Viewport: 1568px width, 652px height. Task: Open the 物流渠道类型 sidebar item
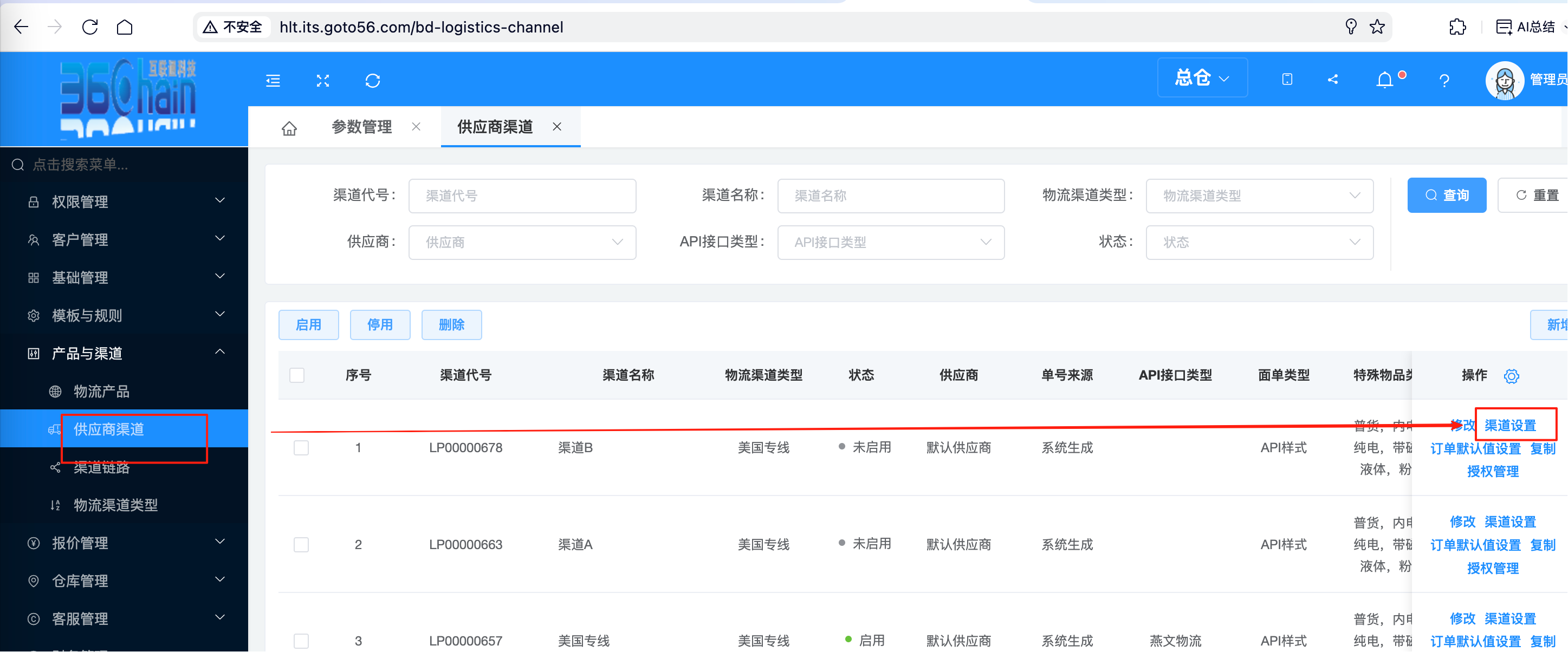click(x=124, y=505)
